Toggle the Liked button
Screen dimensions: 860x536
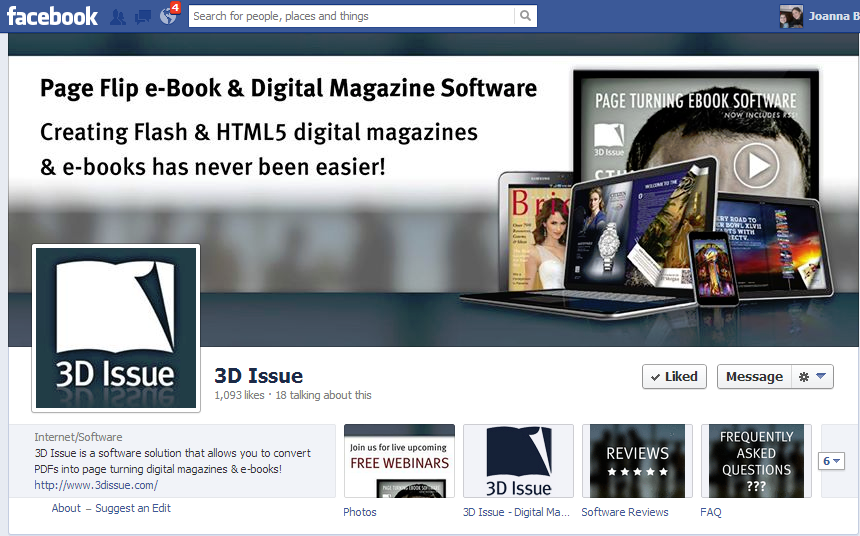(674, 376)
